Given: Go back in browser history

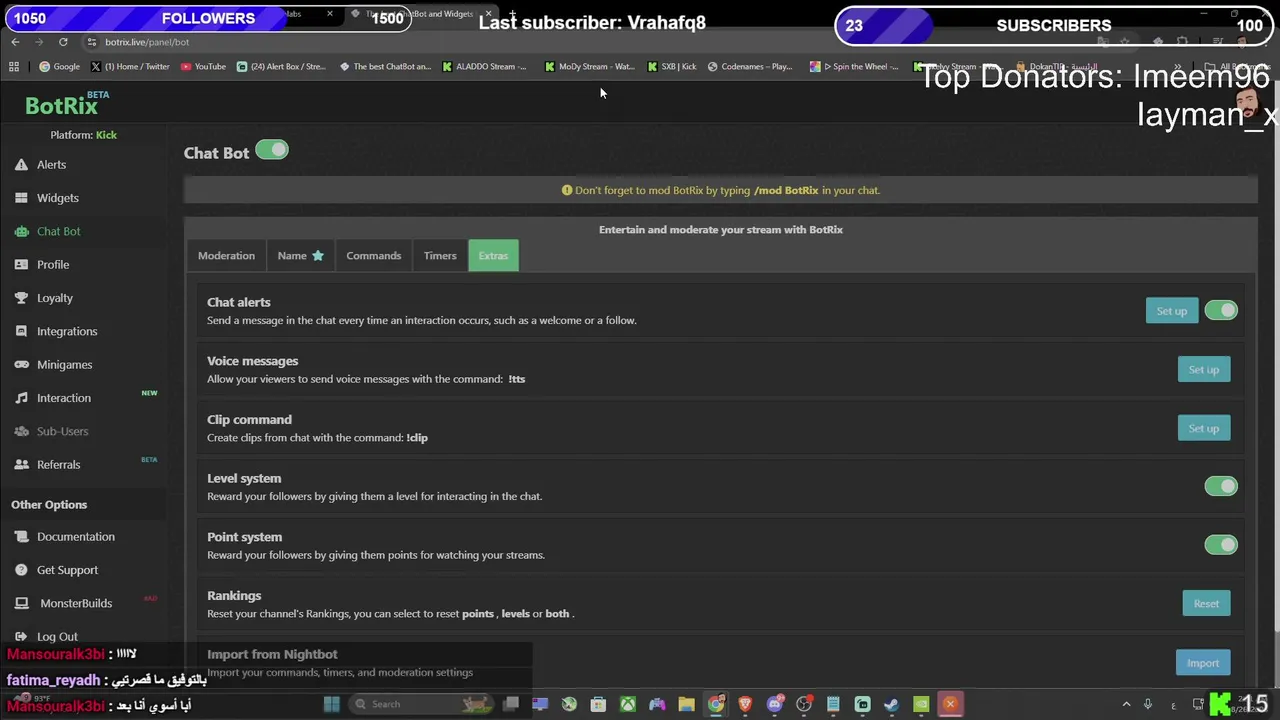Looking at the screenshot, I should (x=15, y=42).
